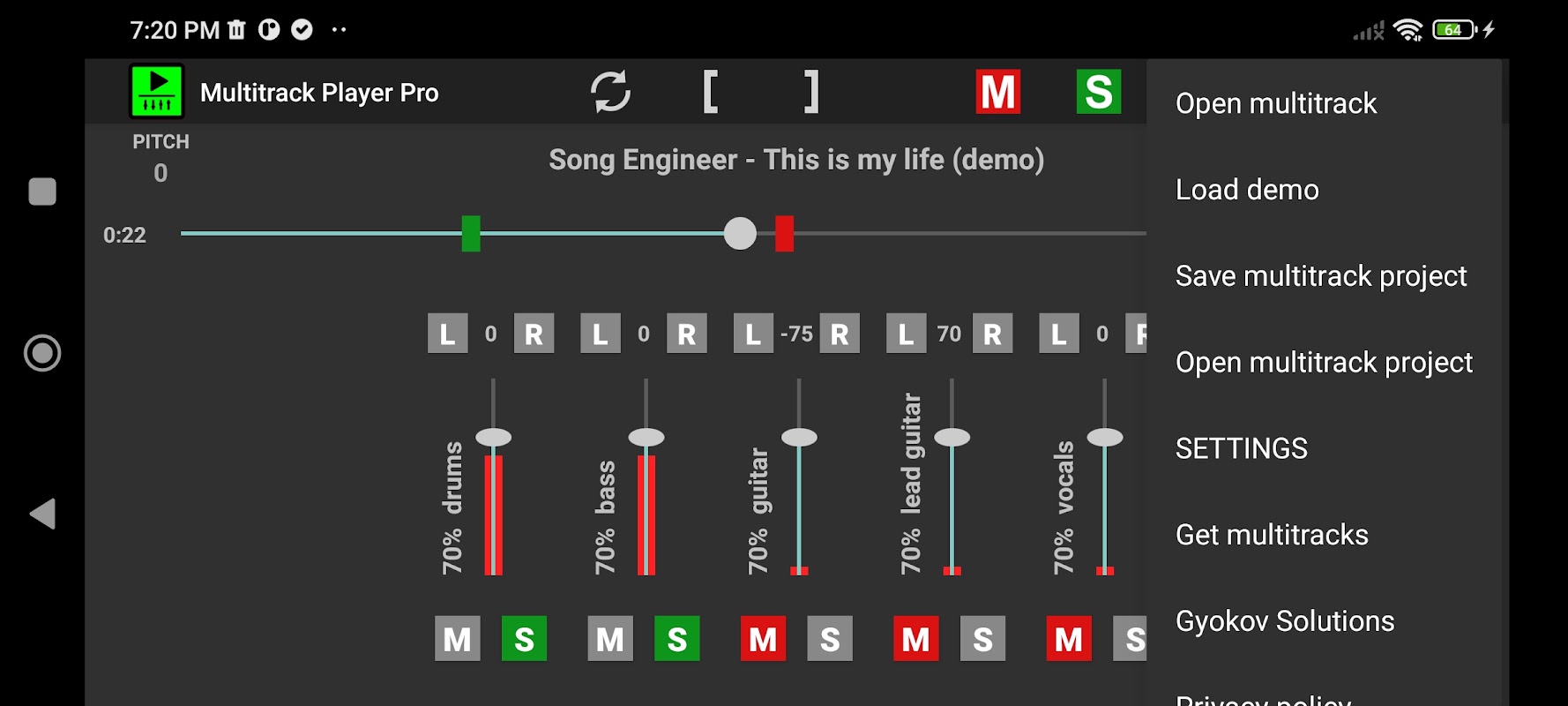Click the vocals volume fader handle
Viewport: 1568px width, 706px height.
(x=1104, y=437)
